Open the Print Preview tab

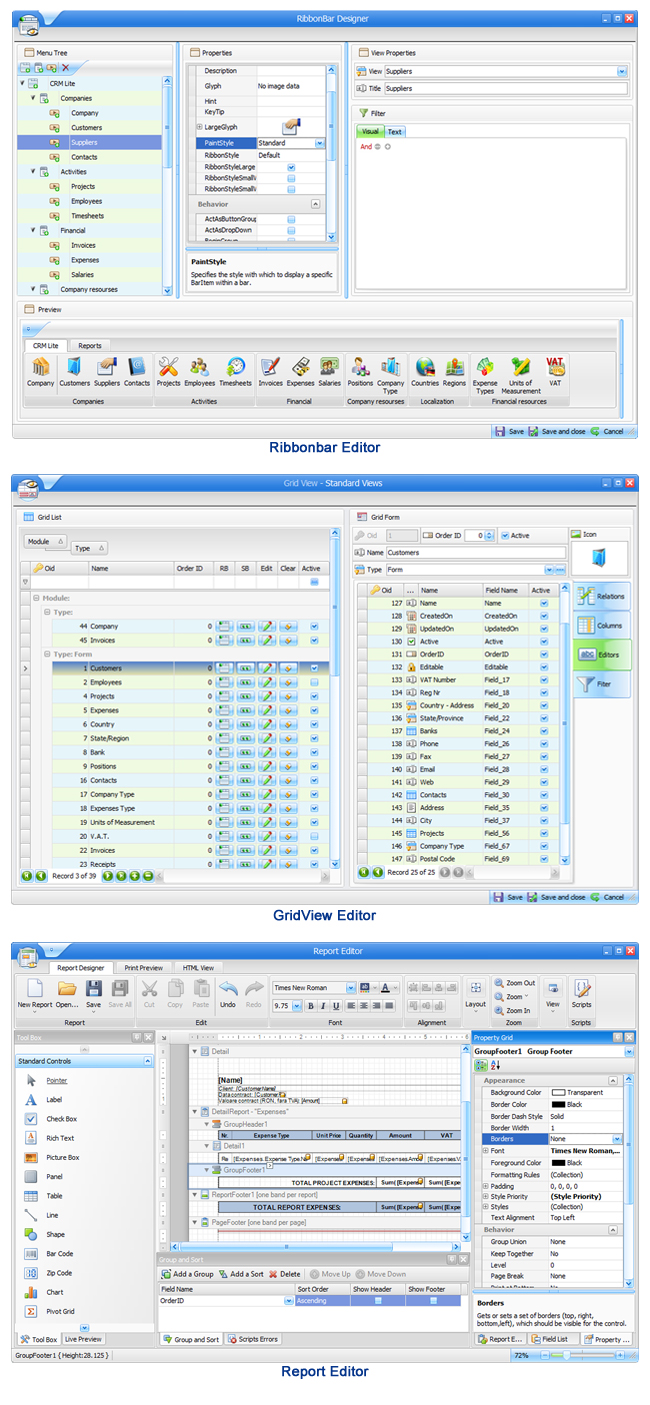[x=143, y=967]
